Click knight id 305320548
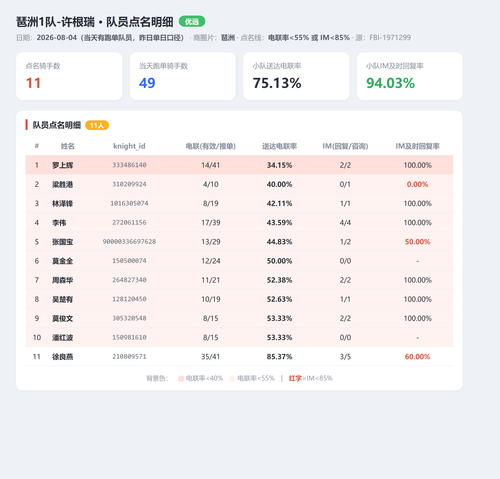Image resolution: width=500 pixels, height=479 pixels. point(129,318)
